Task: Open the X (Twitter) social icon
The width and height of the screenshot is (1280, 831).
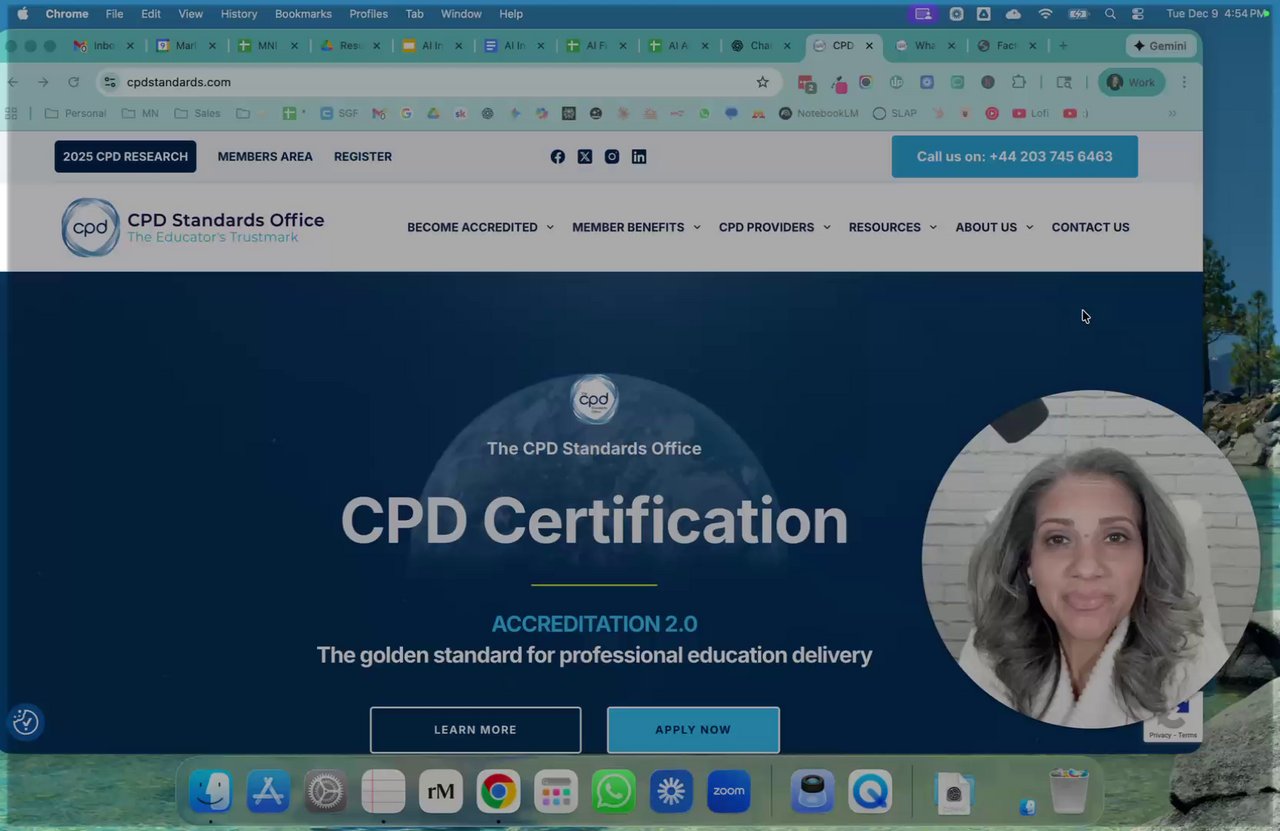Action: pos(585,156)
